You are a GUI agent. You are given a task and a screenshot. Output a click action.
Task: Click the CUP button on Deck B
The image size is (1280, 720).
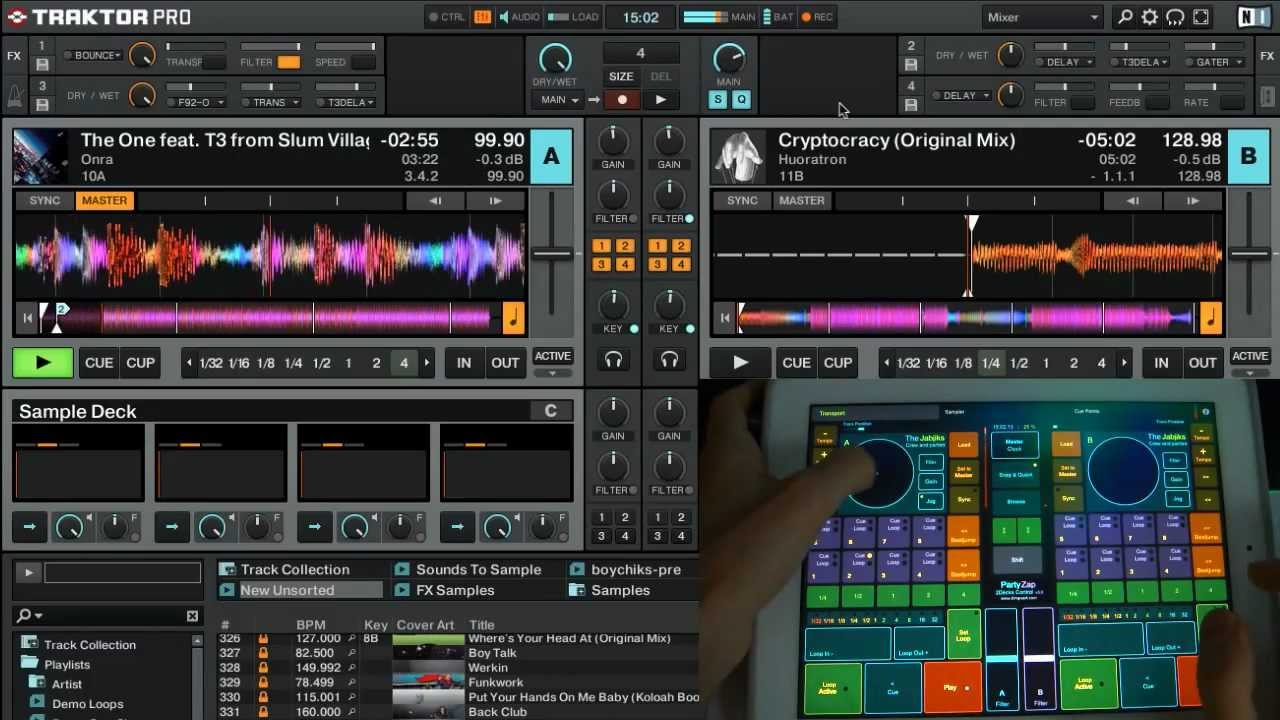pyautogui.click(x=838, y=363)
